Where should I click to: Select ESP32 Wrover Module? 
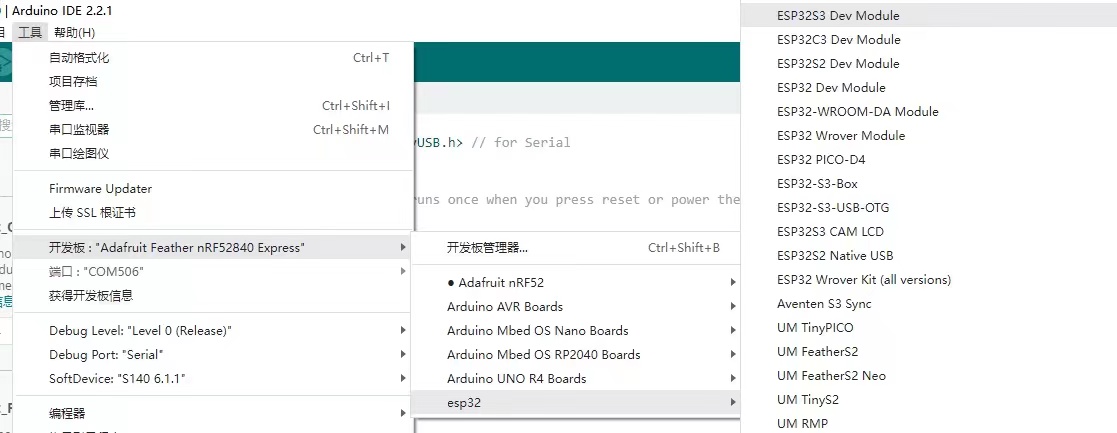pyautogui.click(x=929, y=135)
